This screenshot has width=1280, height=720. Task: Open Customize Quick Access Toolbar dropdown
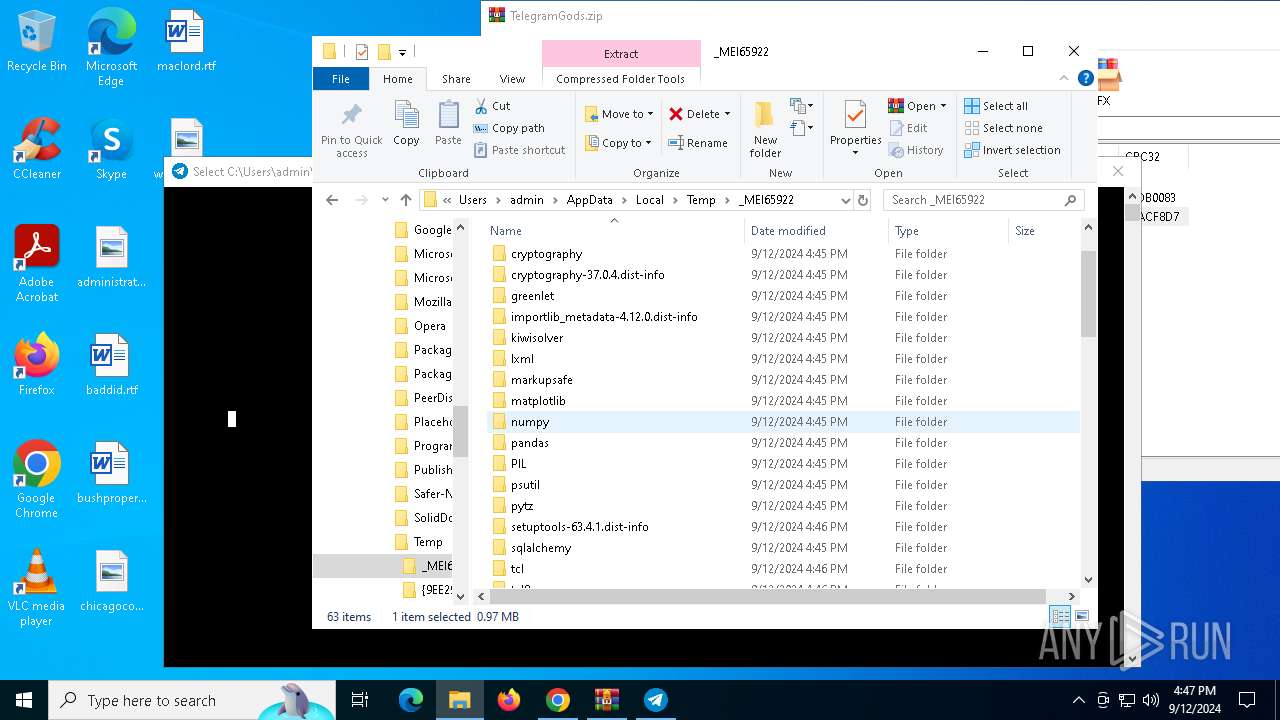click(x=402, y=52)
